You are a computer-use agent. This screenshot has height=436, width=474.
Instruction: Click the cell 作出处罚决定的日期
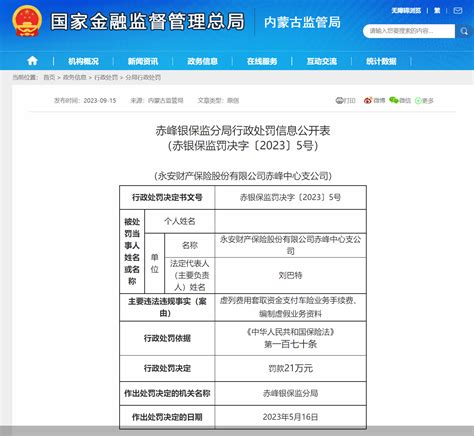point(167,417)
